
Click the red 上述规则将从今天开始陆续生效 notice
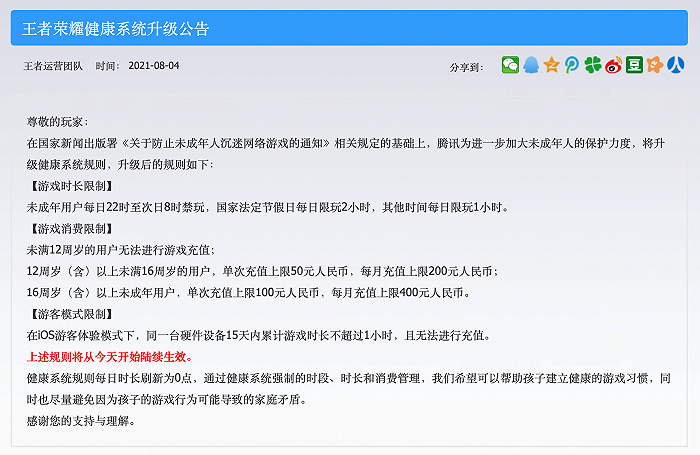110,357
